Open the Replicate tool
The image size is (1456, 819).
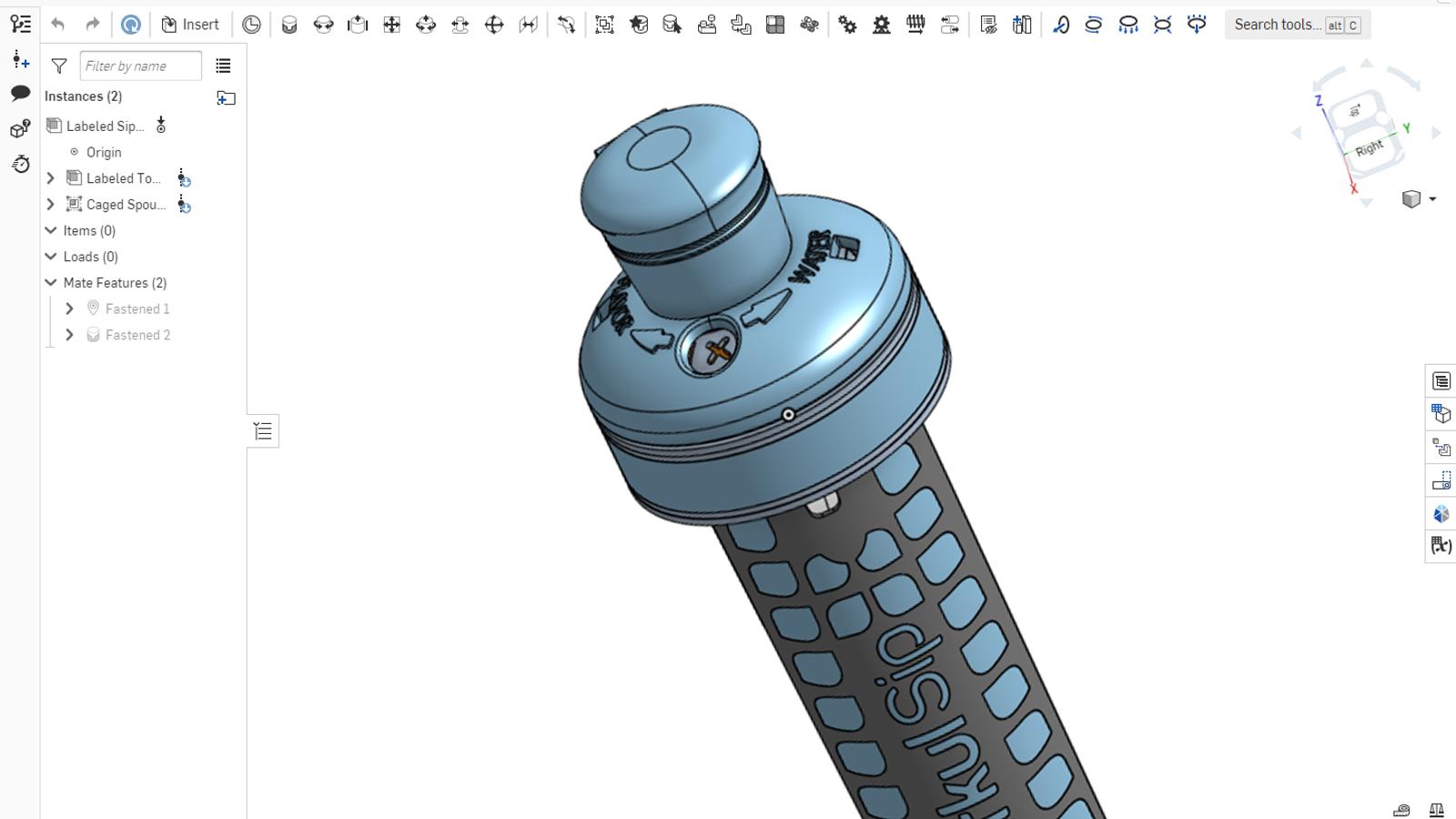[x=740, y=25]
